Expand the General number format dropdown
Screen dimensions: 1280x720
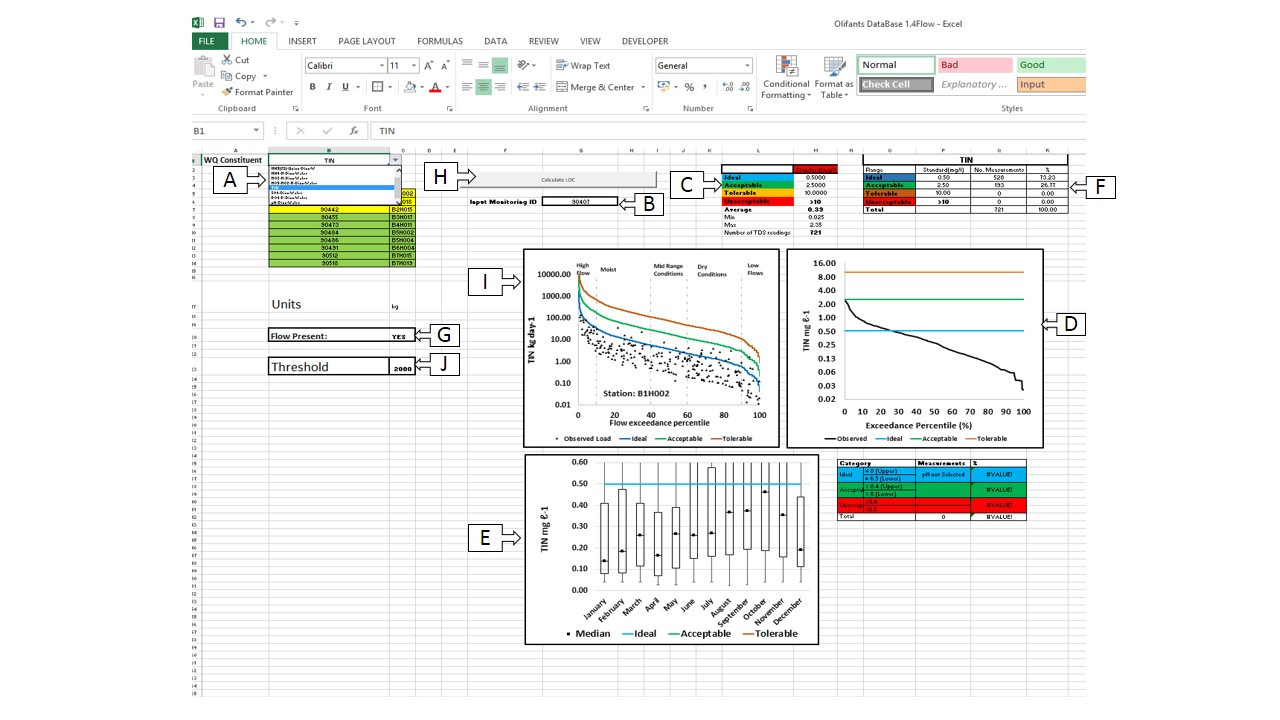746,66
